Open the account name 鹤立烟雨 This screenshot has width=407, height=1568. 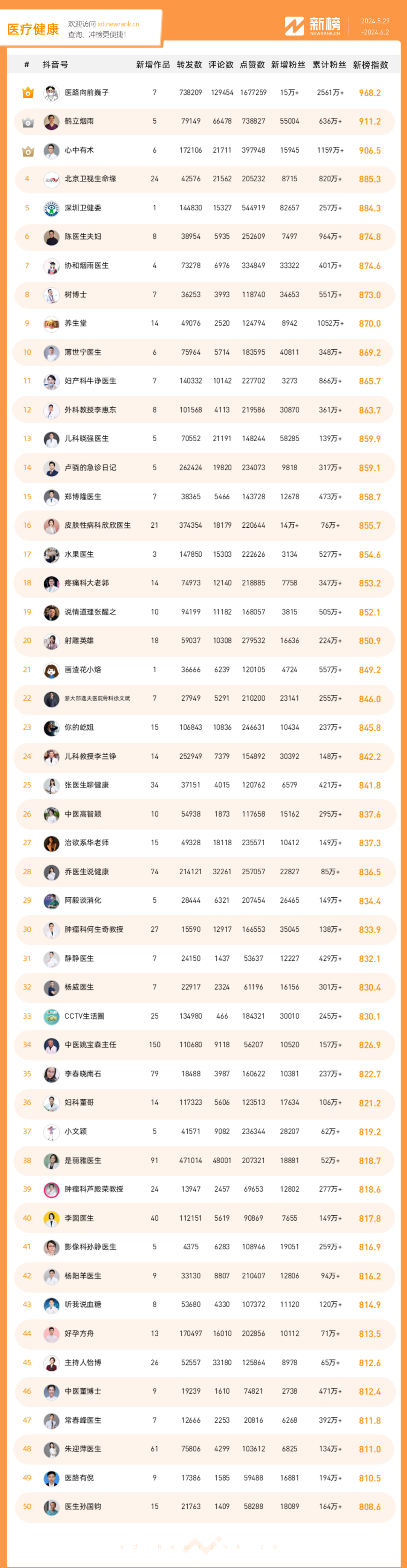pyautogui.click(x=79, y=122)
